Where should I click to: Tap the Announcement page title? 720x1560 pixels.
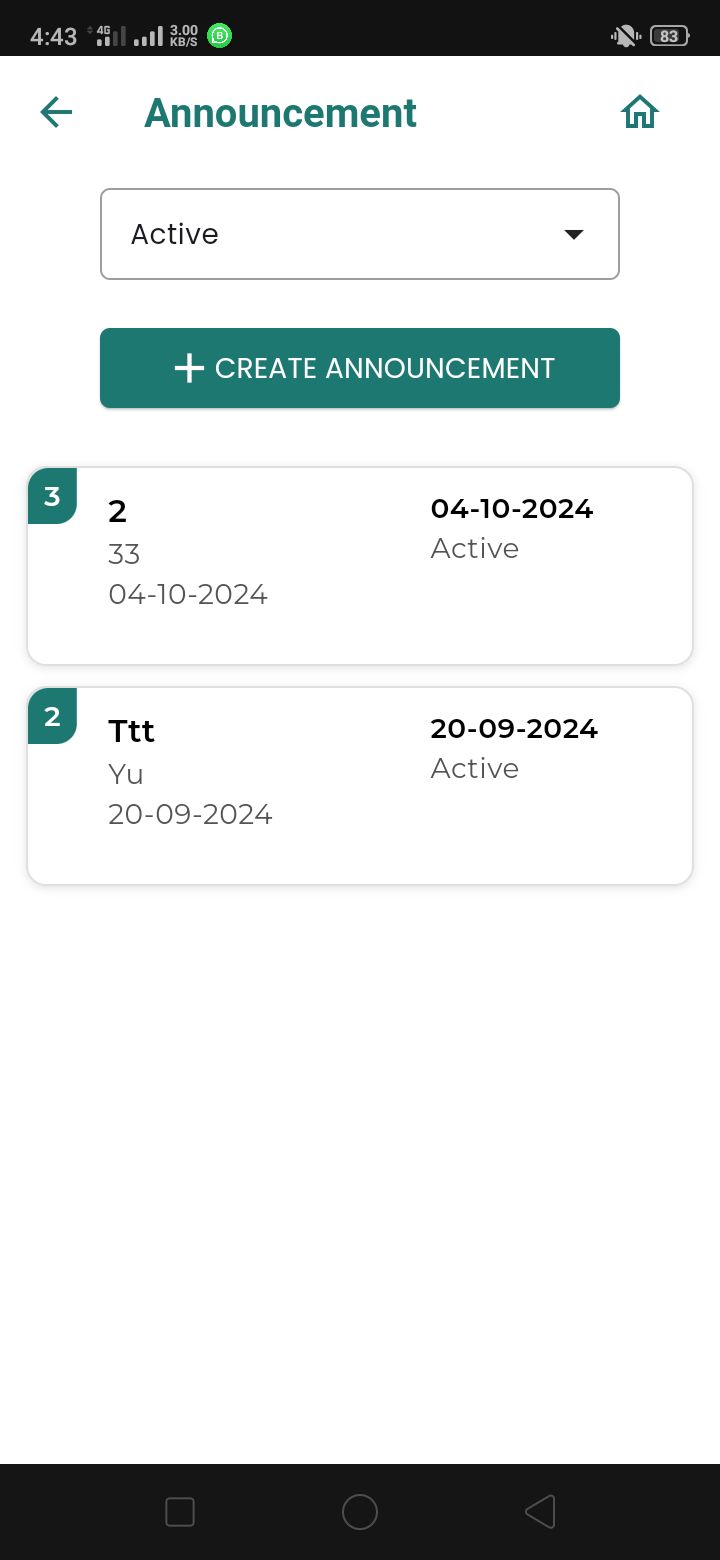(x=280, y=113)
